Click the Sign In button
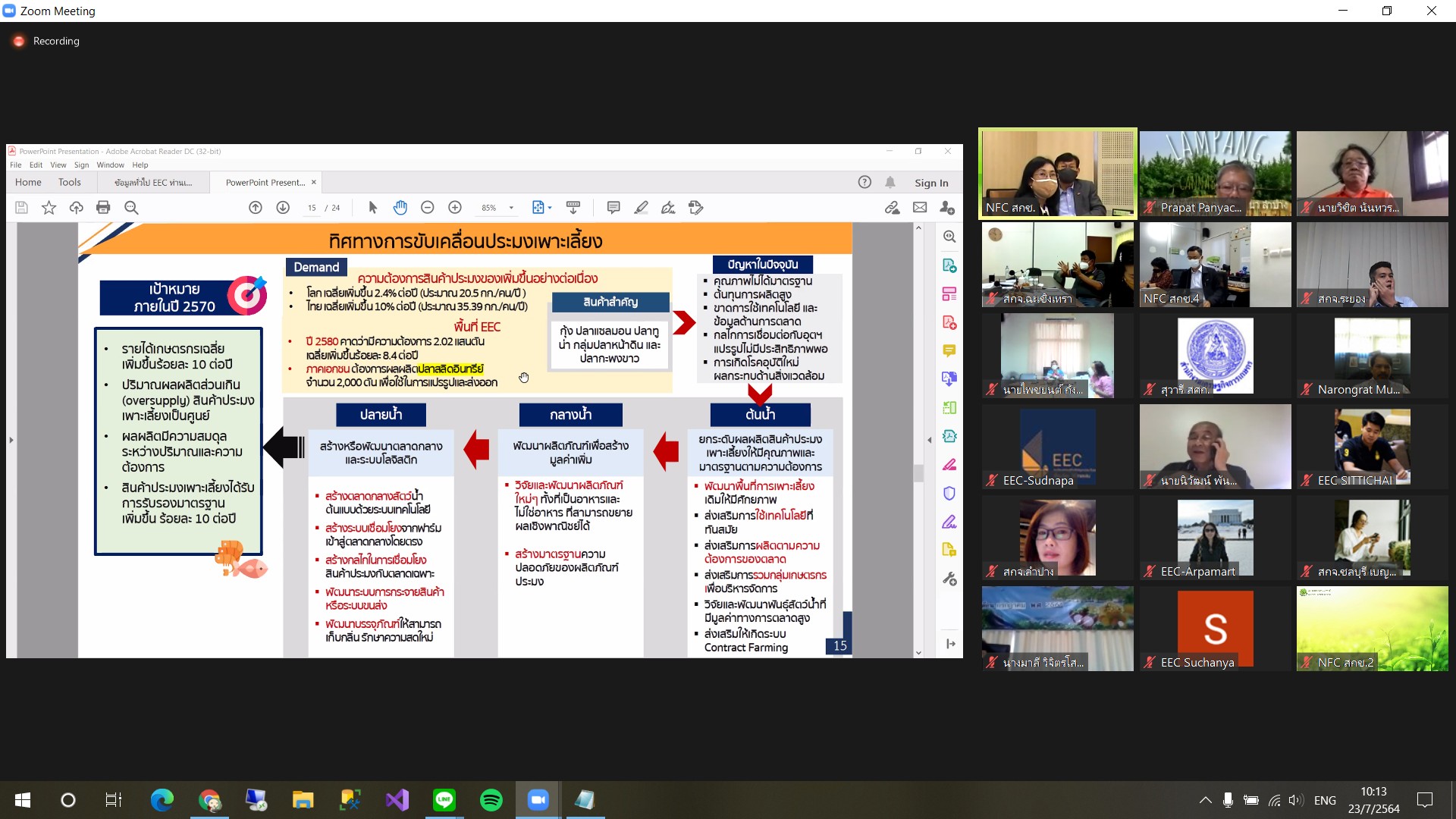The width and height of the screenshot is (1456, 819). (x=931, y=183)
